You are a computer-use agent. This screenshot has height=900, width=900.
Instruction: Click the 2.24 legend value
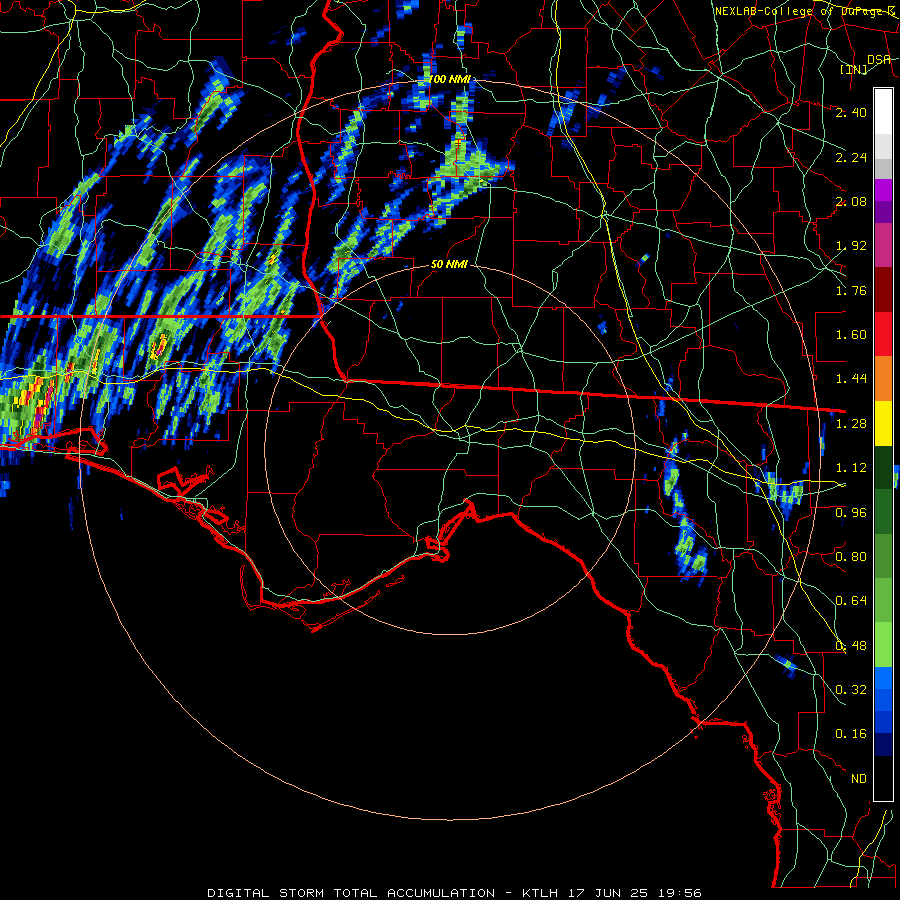pos(851,157)
